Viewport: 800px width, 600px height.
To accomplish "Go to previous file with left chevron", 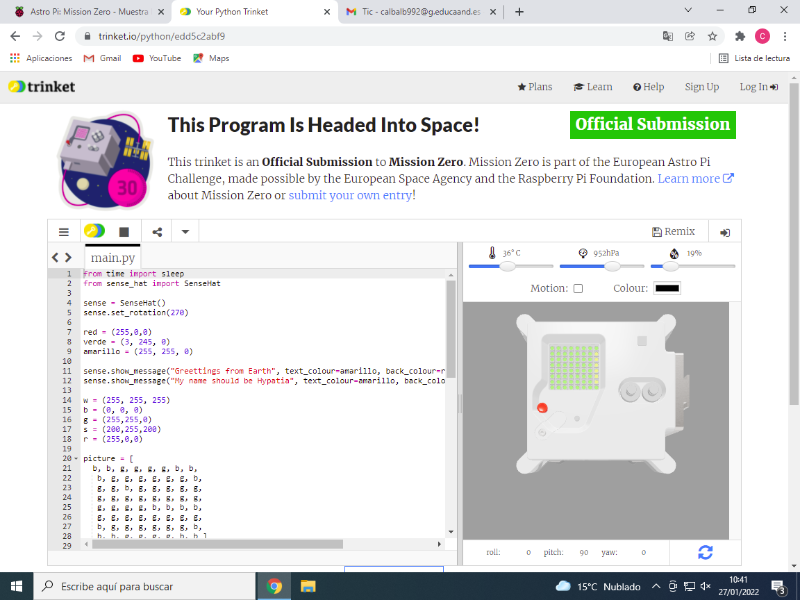I will [x=55, y=258].
